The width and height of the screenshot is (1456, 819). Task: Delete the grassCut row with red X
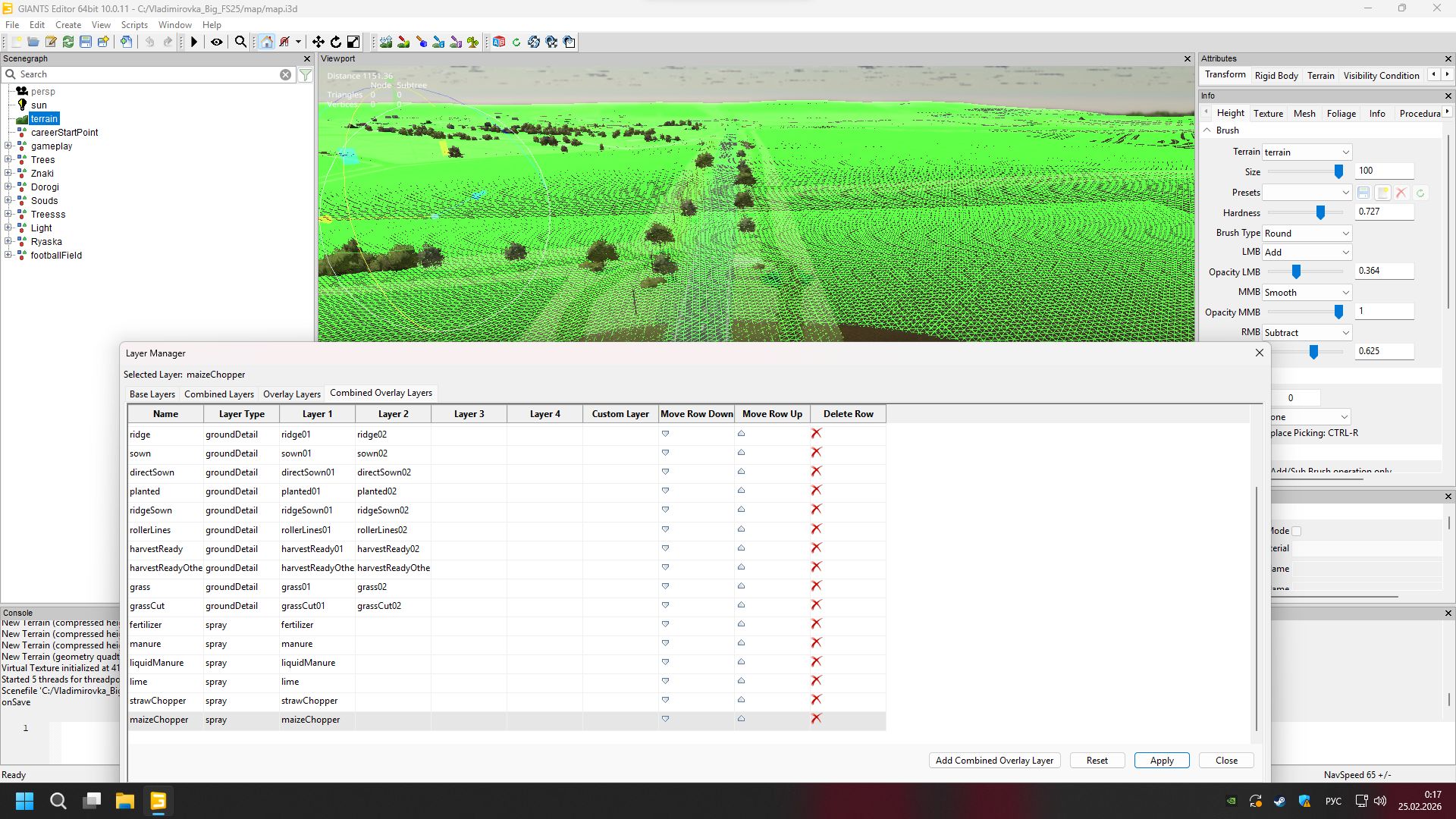[816, 605]
